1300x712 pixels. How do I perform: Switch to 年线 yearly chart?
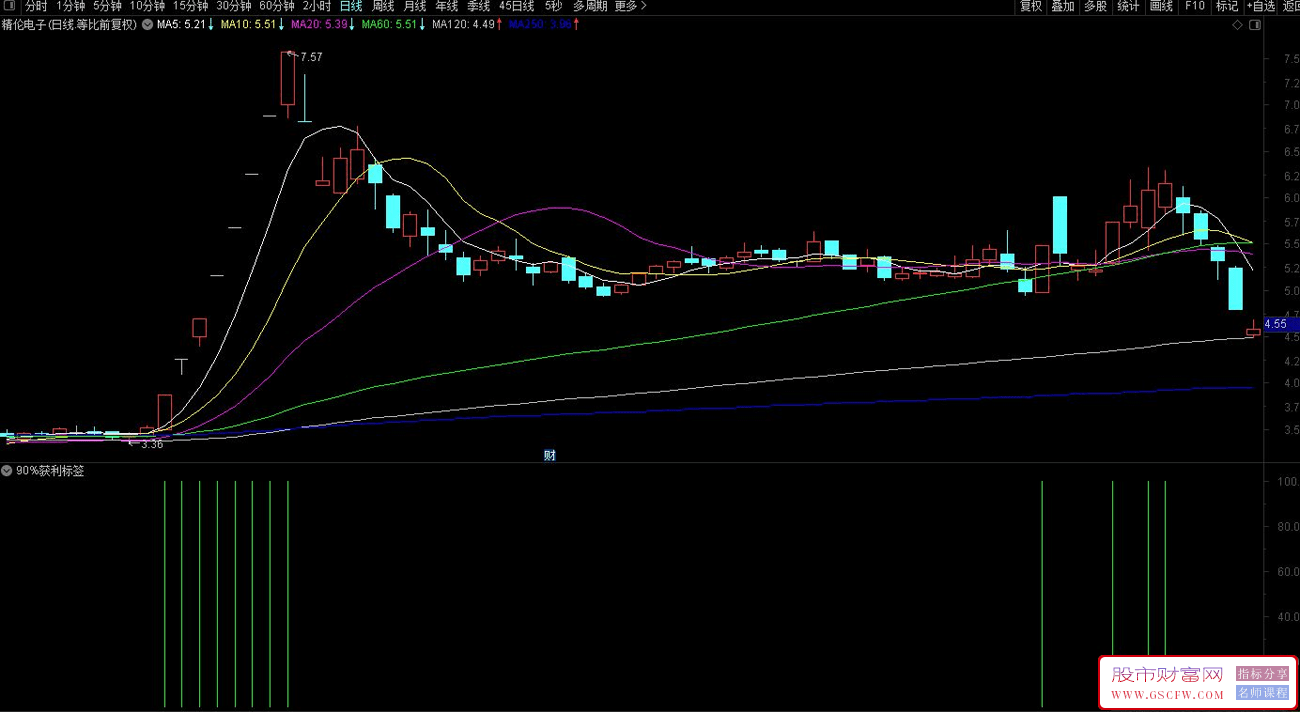point(446,6)
